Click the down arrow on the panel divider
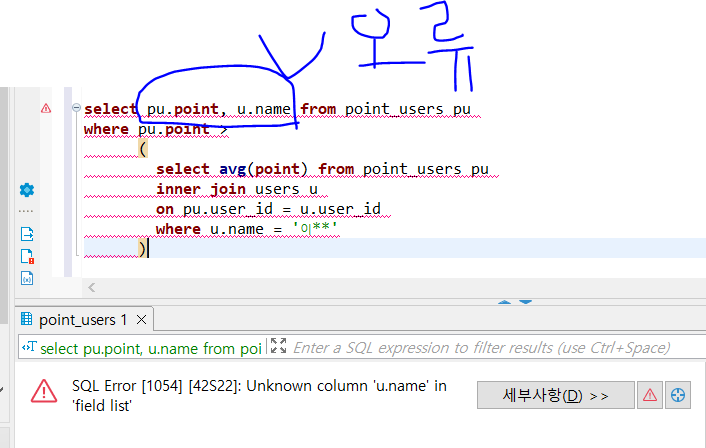 [x=525, y=302]
